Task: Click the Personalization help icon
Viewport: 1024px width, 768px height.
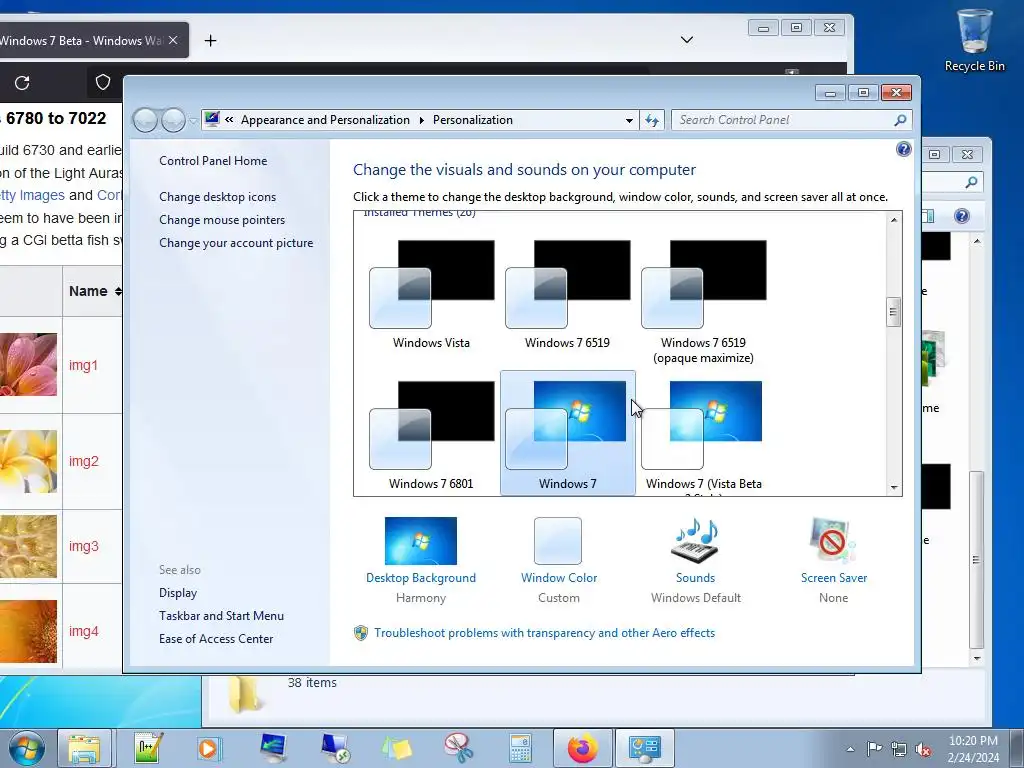Action: point(903,150)
